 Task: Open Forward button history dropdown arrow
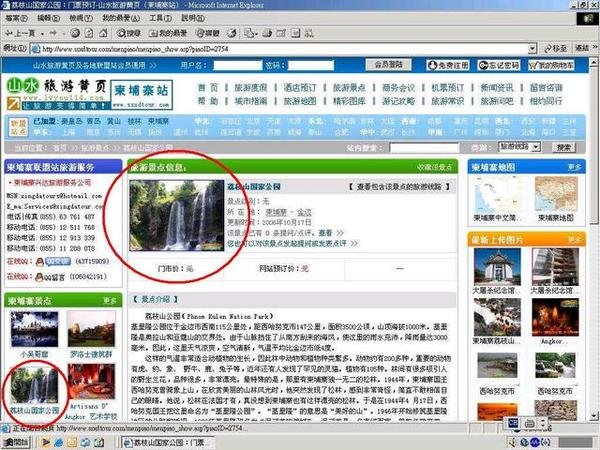(64, 34)
